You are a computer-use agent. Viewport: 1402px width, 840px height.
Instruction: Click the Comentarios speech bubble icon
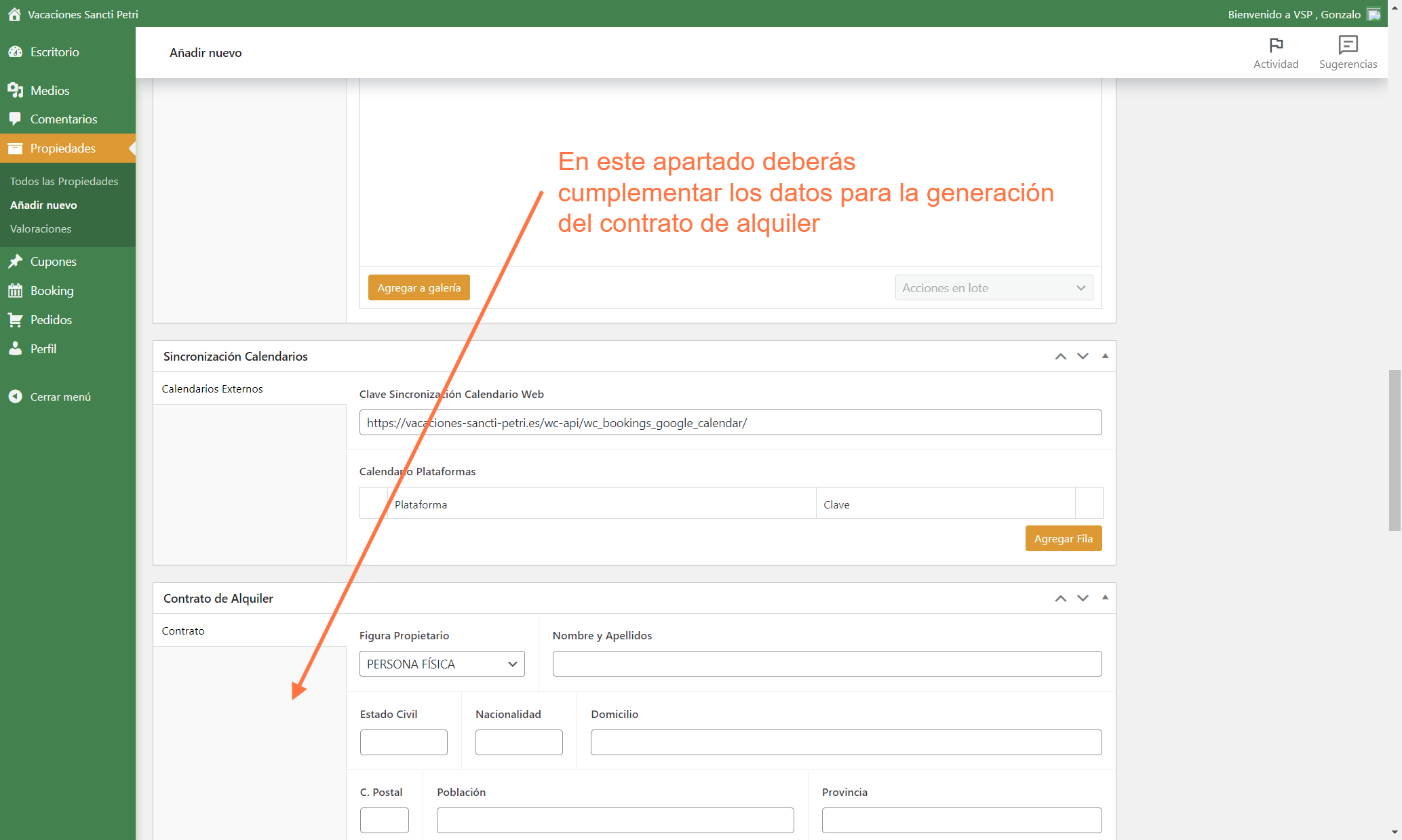(x=15, y=119)
